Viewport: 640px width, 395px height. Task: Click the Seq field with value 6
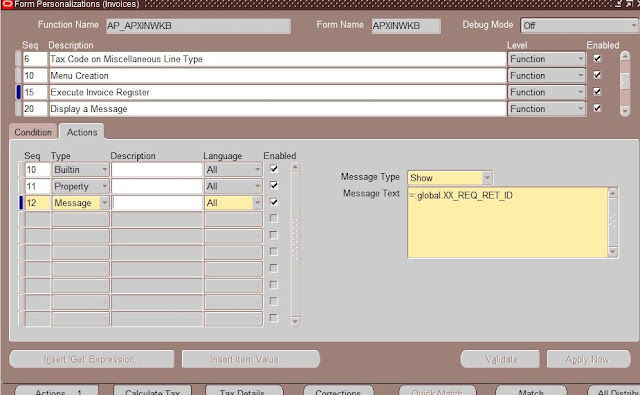click(x=35, y=59)
